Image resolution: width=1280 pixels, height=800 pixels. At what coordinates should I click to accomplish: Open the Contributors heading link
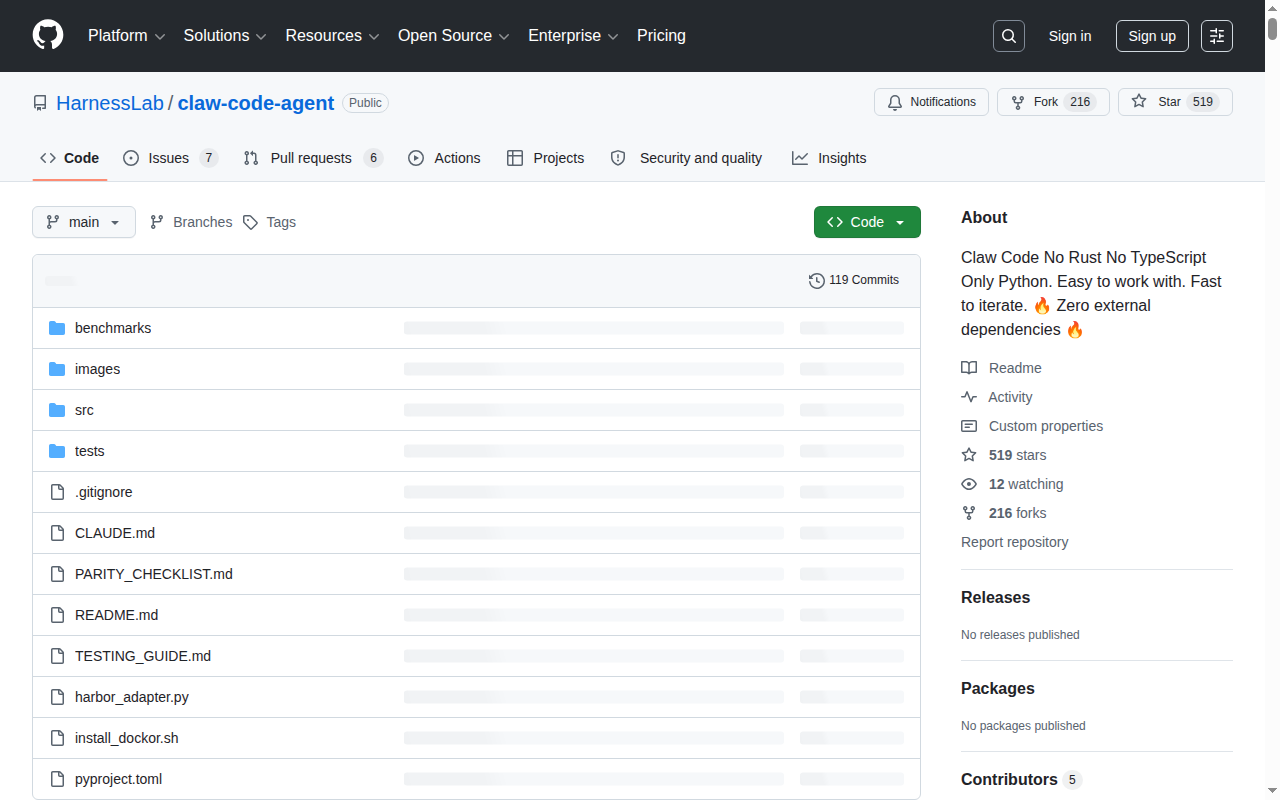tap(1021, 779)
